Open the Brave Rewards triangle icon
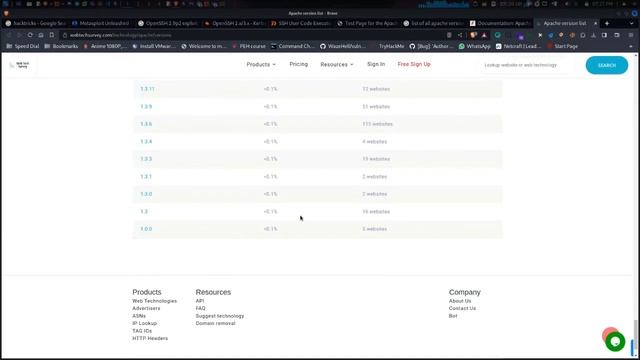640x360 pixels. (x=484, y=36)
